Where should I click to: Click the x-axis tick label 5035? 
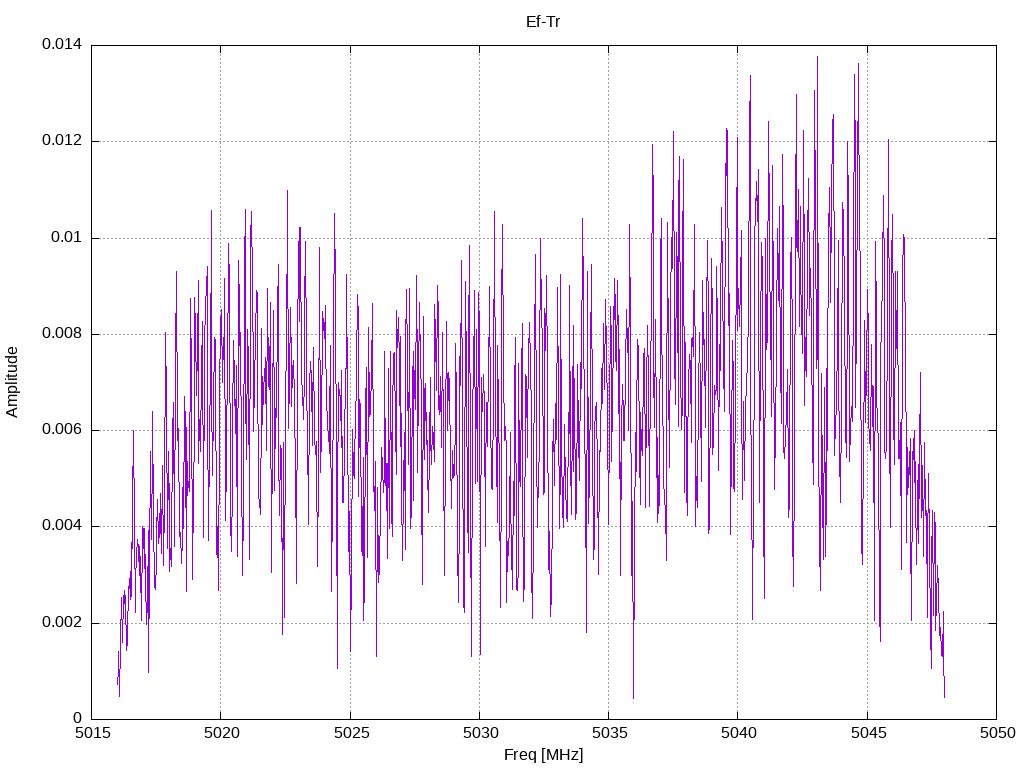pyautogui.click(x=610, y=733)
